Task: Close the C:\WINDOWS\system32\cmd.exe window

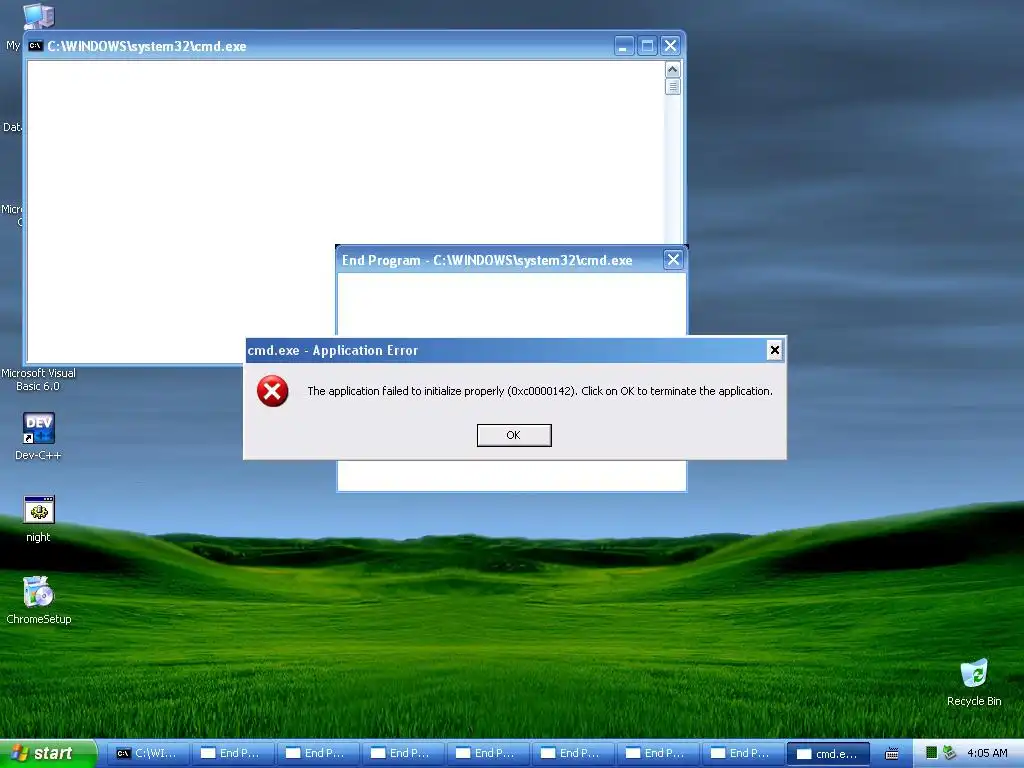Action: [x=671, y=46]
